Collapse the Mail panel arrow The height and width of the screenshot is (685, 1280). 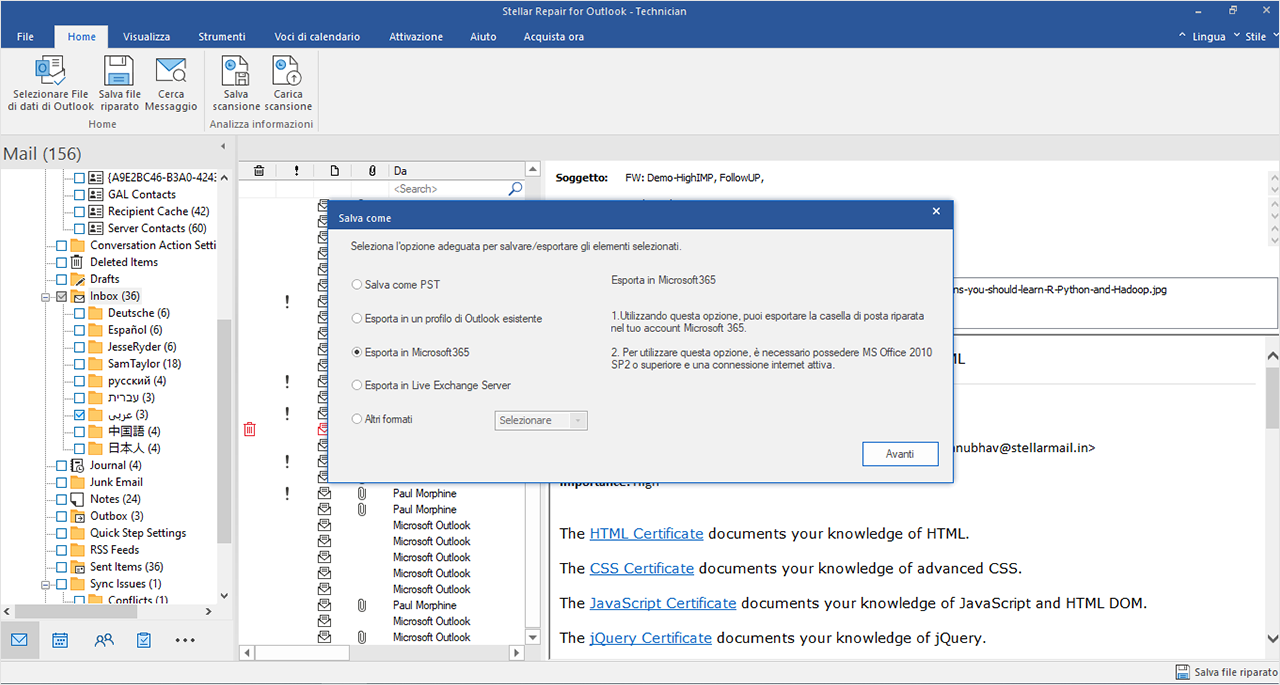click(x=222, y=147)
